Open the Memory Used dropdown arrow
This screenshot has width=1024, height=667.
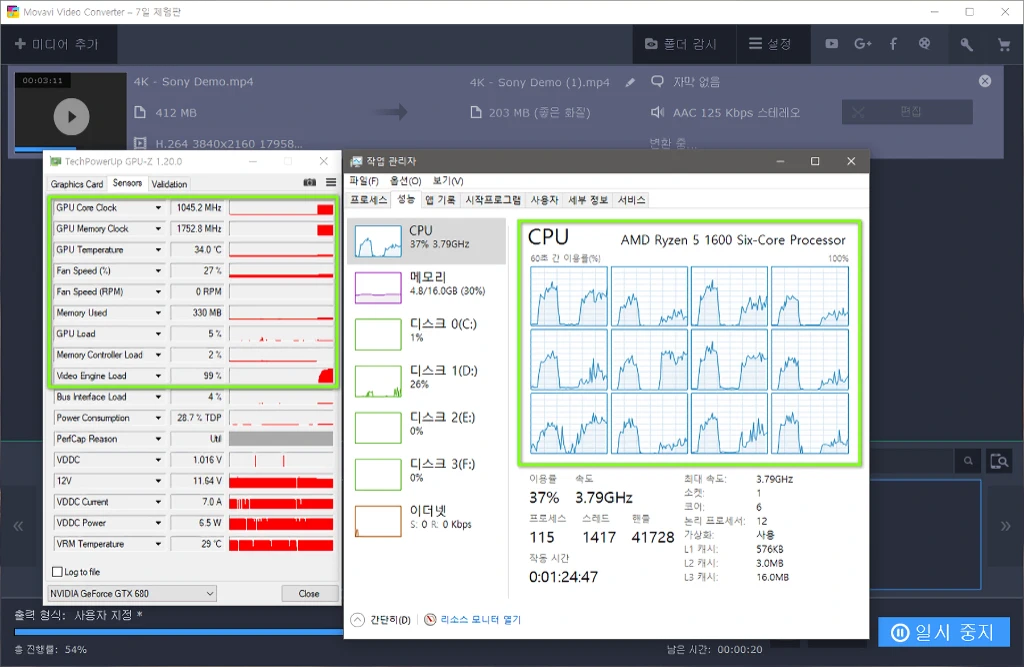point(158,313)
